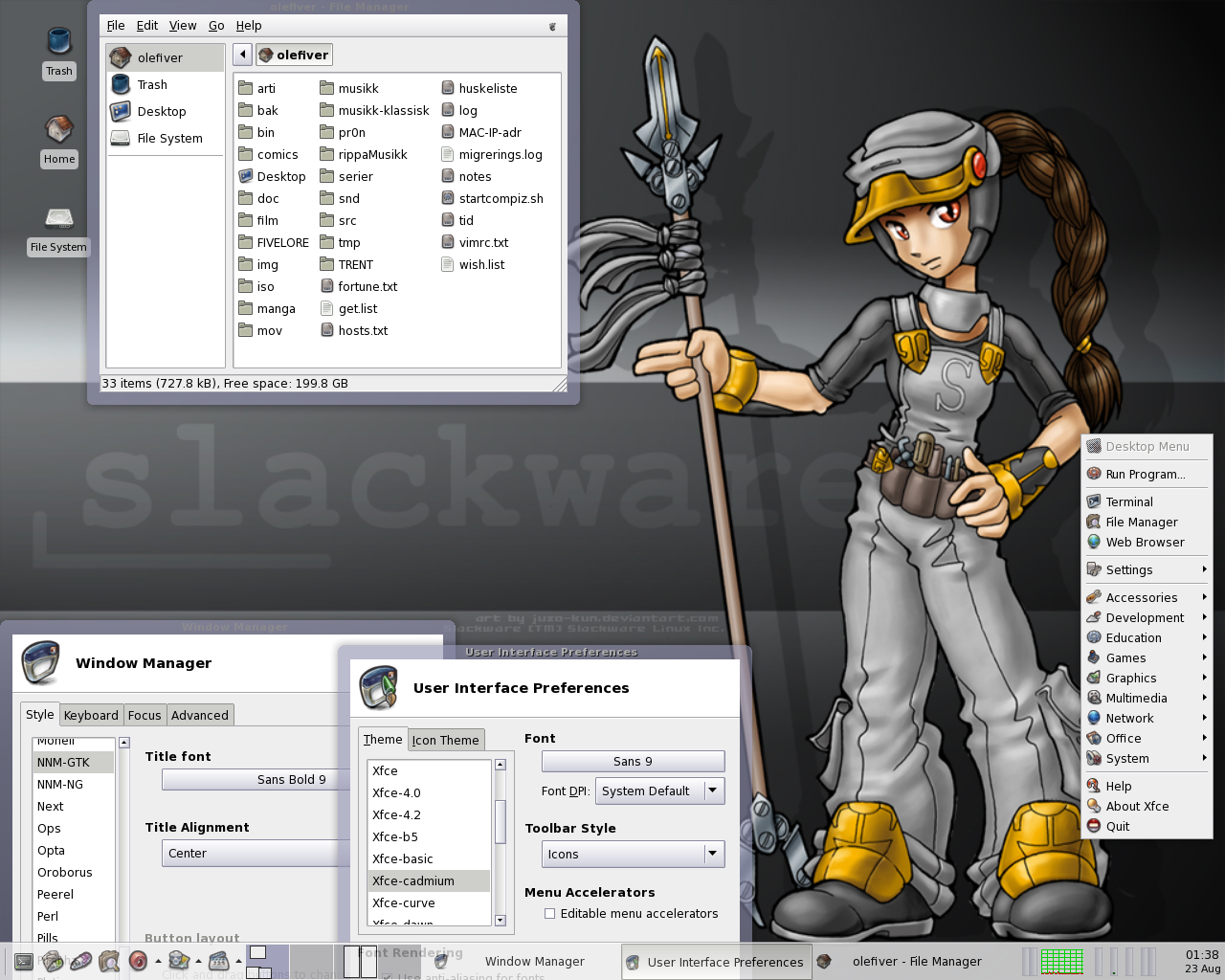Click Help in the desktop menu
The width and height of the screenshot is (1225, 980).
1147,786
